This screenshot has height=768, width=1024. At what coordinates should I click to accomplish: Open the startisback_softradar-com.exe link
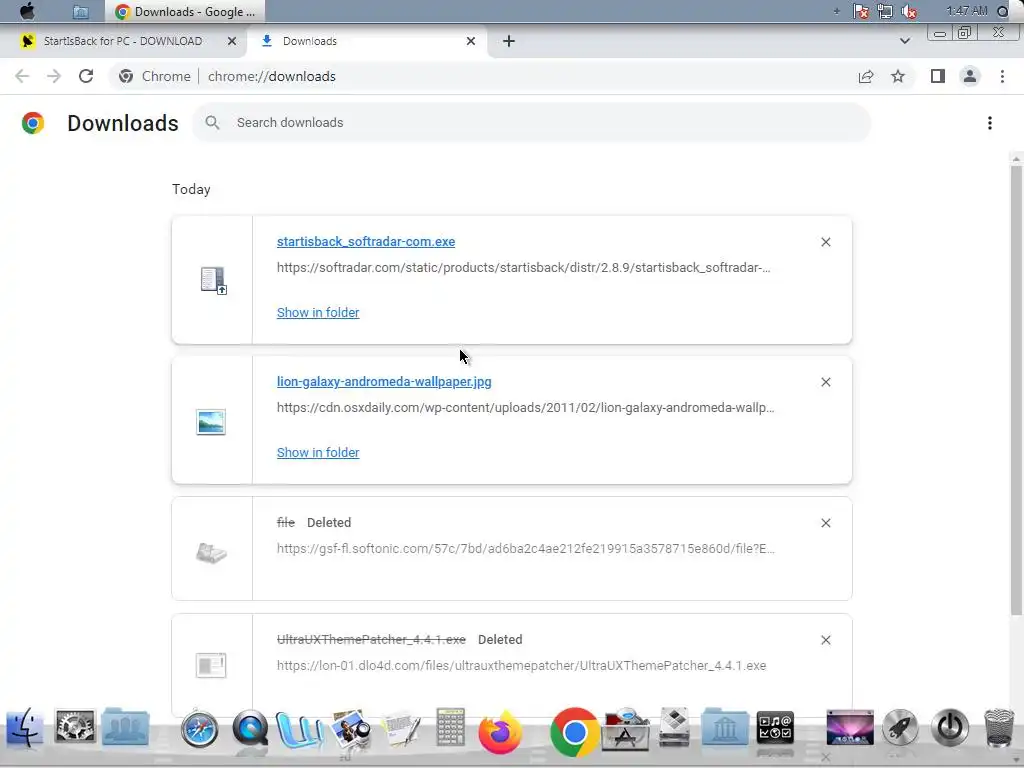pyautogui.click(x=366, y=242)
